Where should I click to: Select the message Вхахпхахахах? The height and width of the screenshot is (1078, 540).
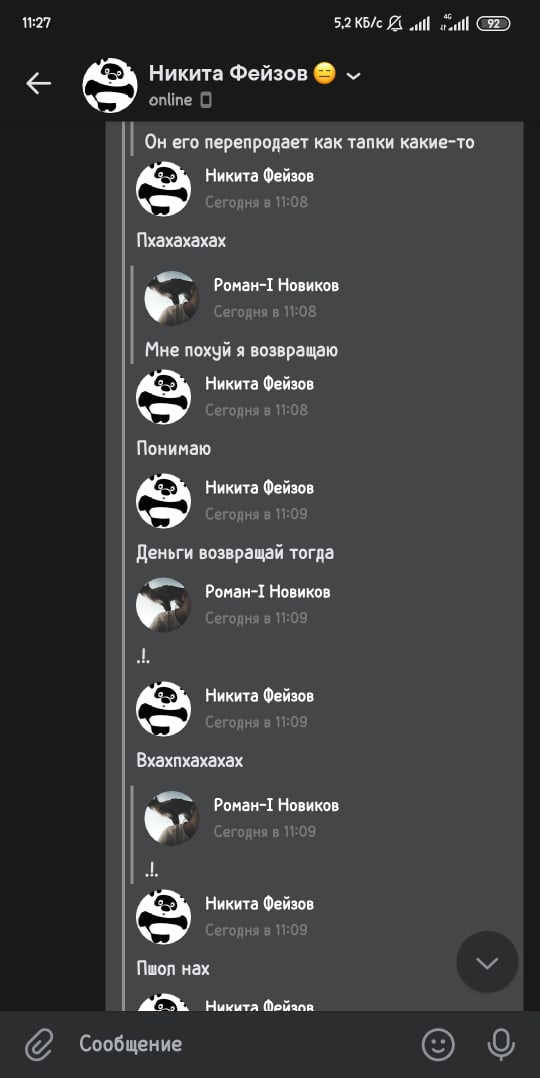click(190, 761)
